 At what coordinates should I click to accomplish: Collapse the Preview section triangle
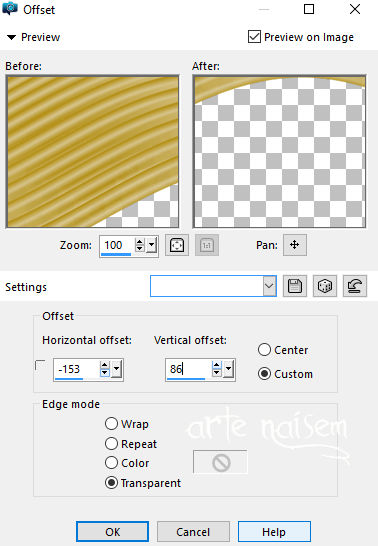[11, 37]
